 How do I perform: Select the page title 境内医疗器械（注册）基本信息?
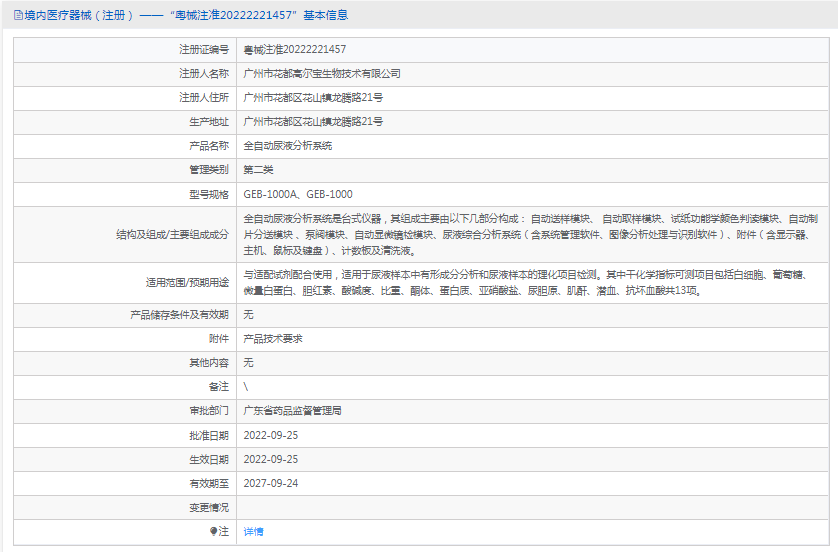(x=186, y=15)
